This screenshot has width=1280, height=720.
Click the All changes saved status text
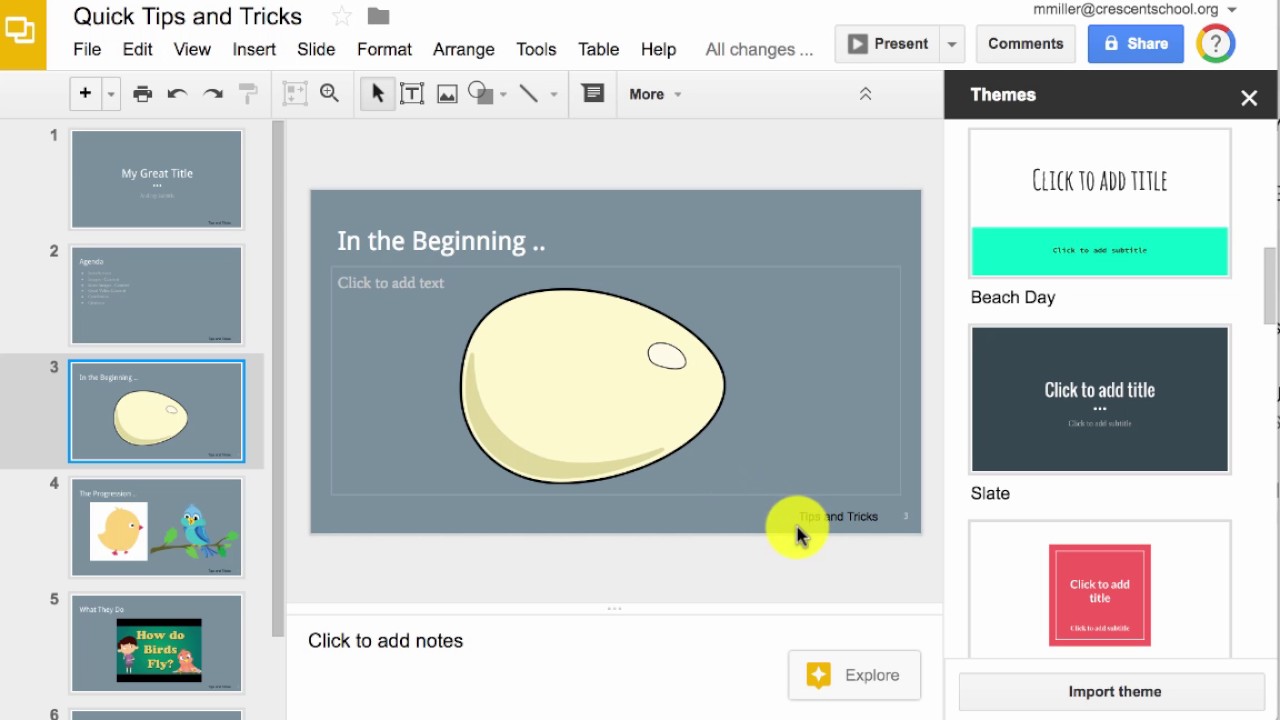759,49
